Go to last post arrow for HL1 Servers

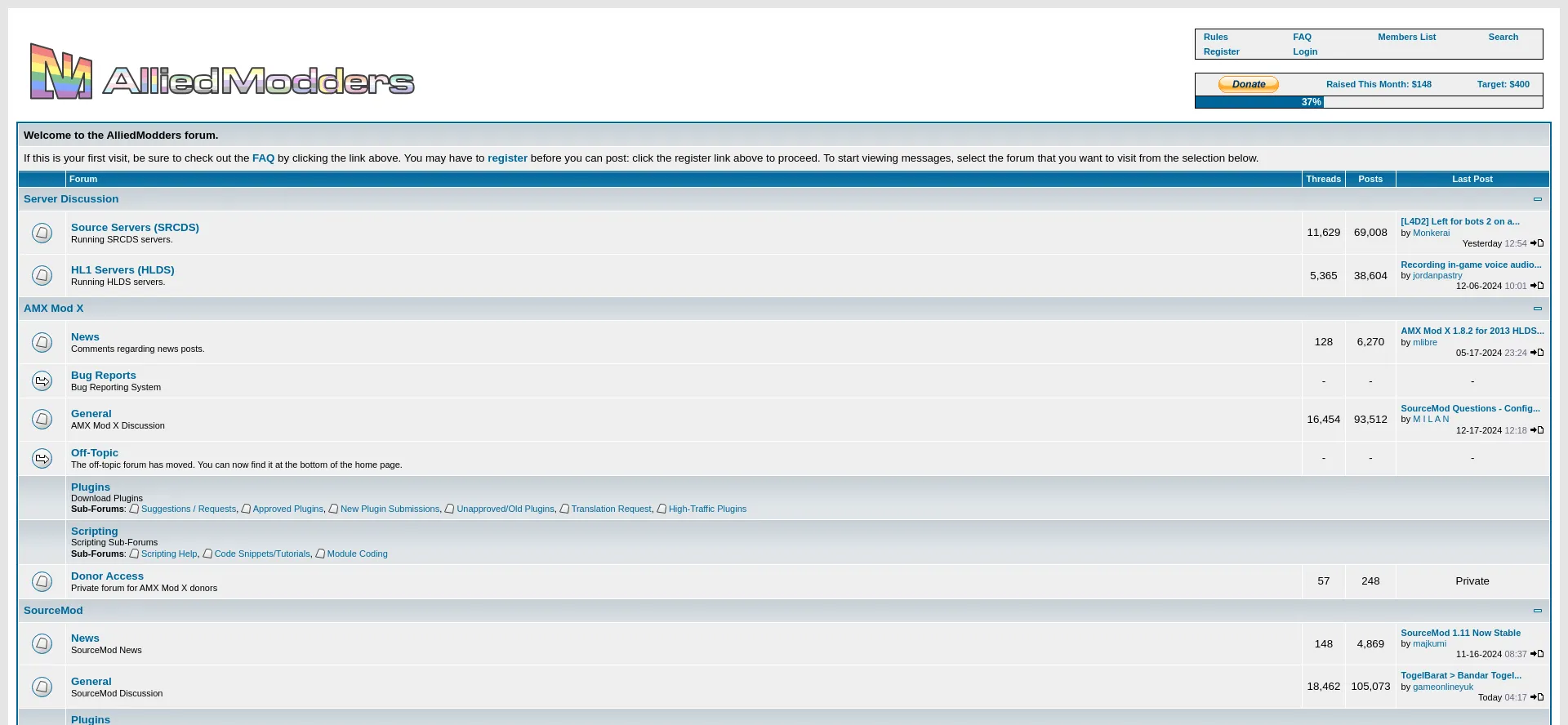click(1537, 286)
